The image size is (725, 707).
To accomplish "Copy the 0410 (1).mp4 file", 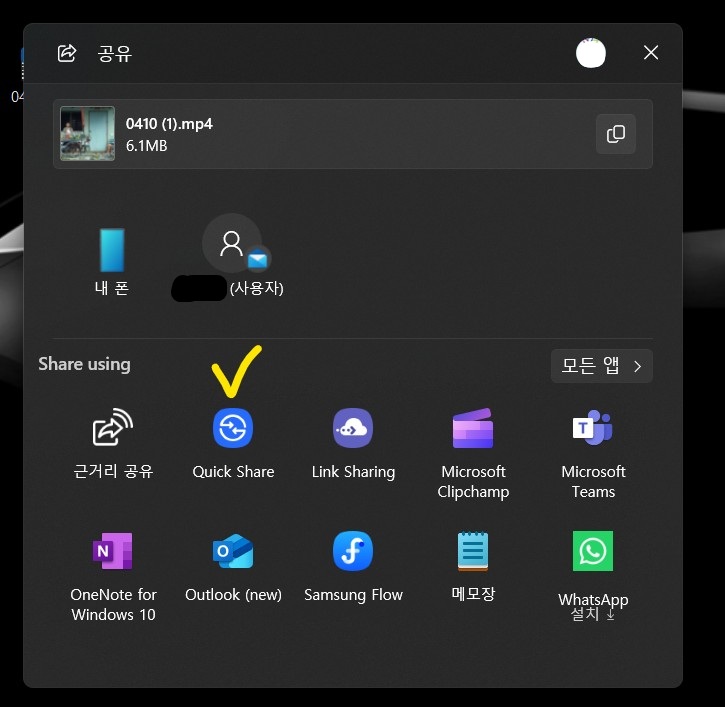I will (x=615, y=134).
